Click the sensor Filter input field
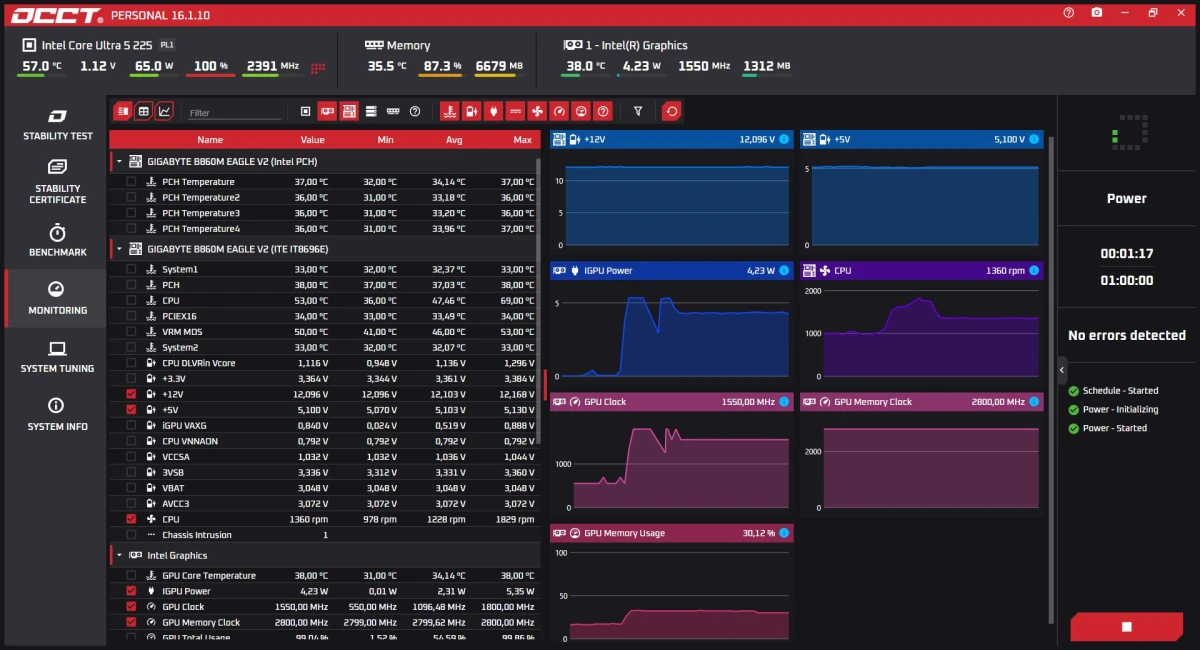This screenshot has height=650, width=1200. click(235, 113)
